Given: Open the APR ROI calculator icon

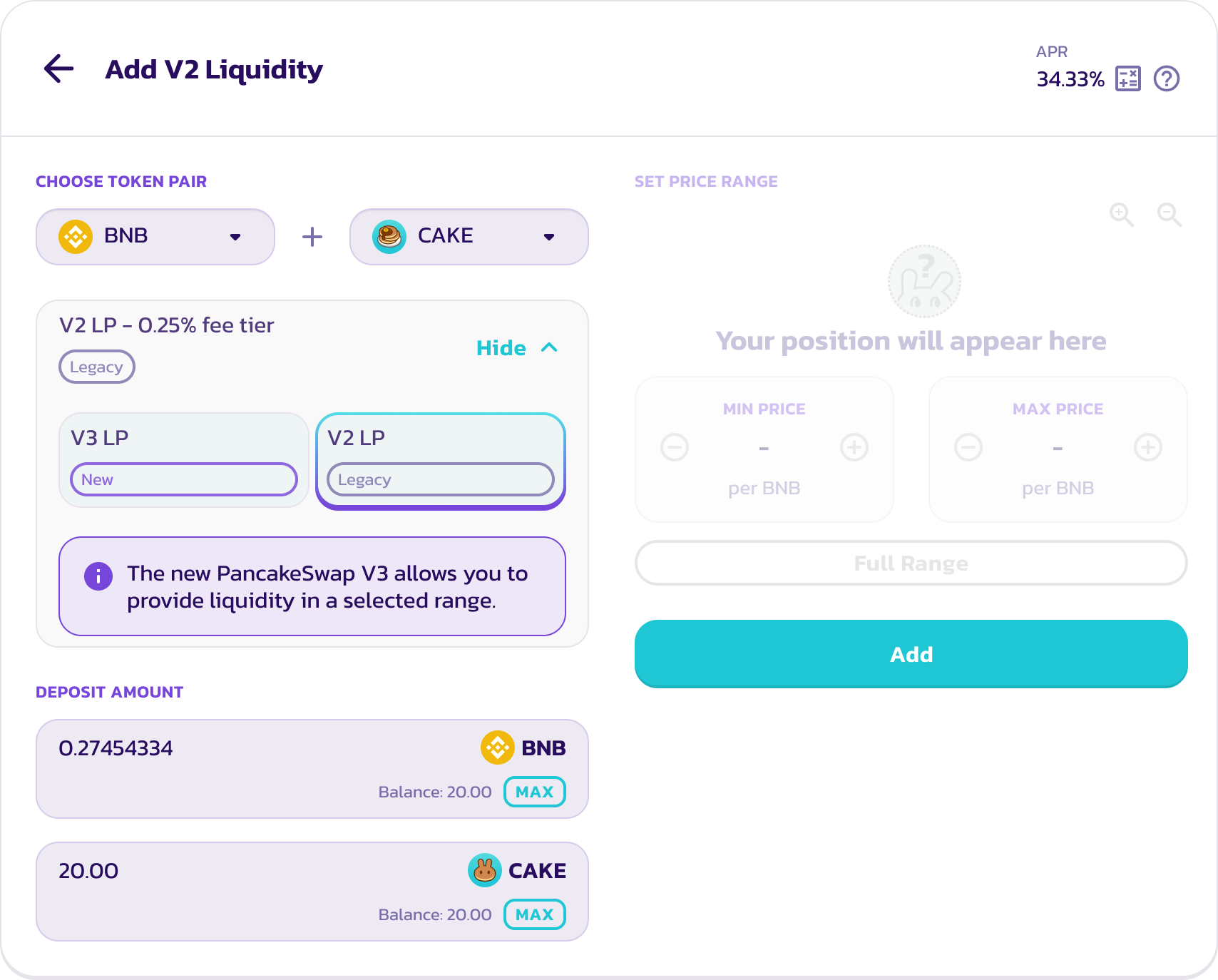Looking at the screenshot, I should click(1128, 78).
